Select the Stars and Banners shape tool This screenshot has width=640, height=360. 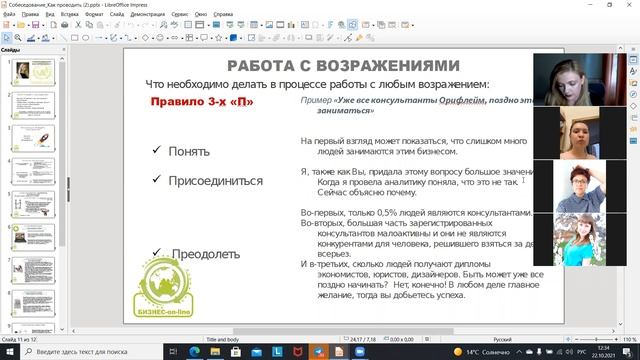(219, 38)
